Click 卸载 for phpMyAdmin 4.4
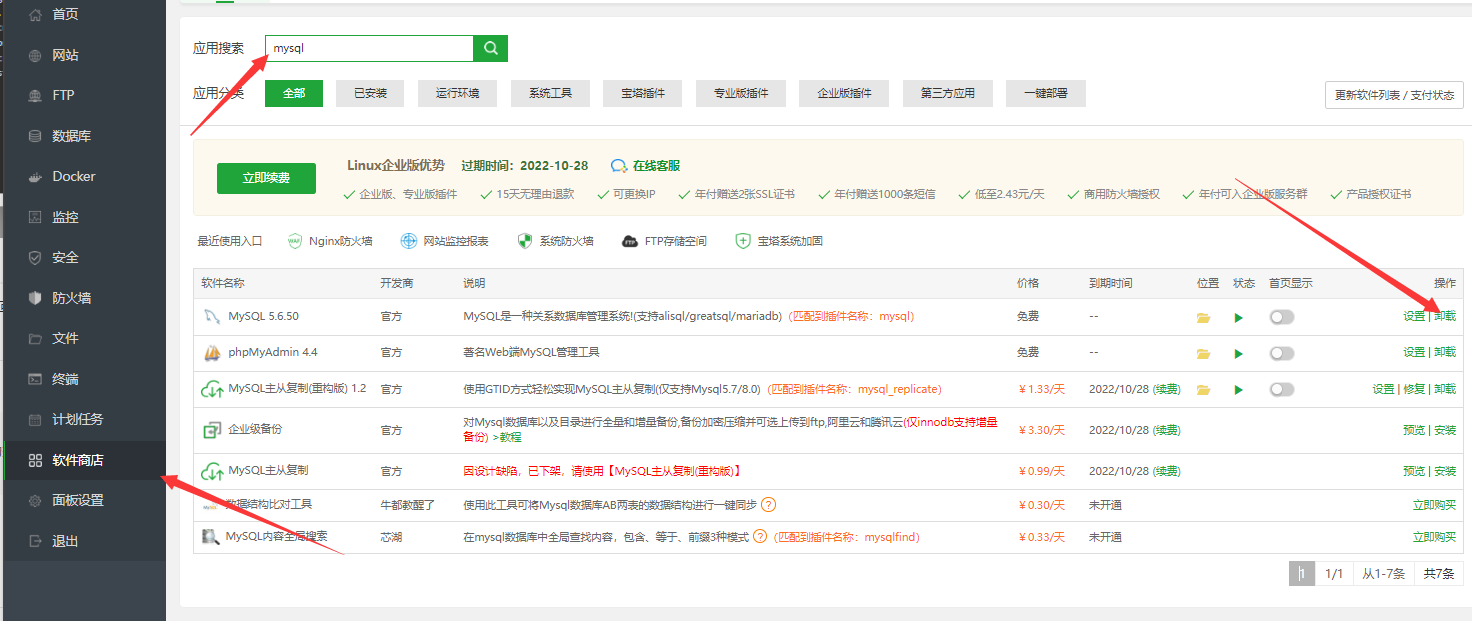This screenshot has width=1472, height=621. (x=1445, y=353)
